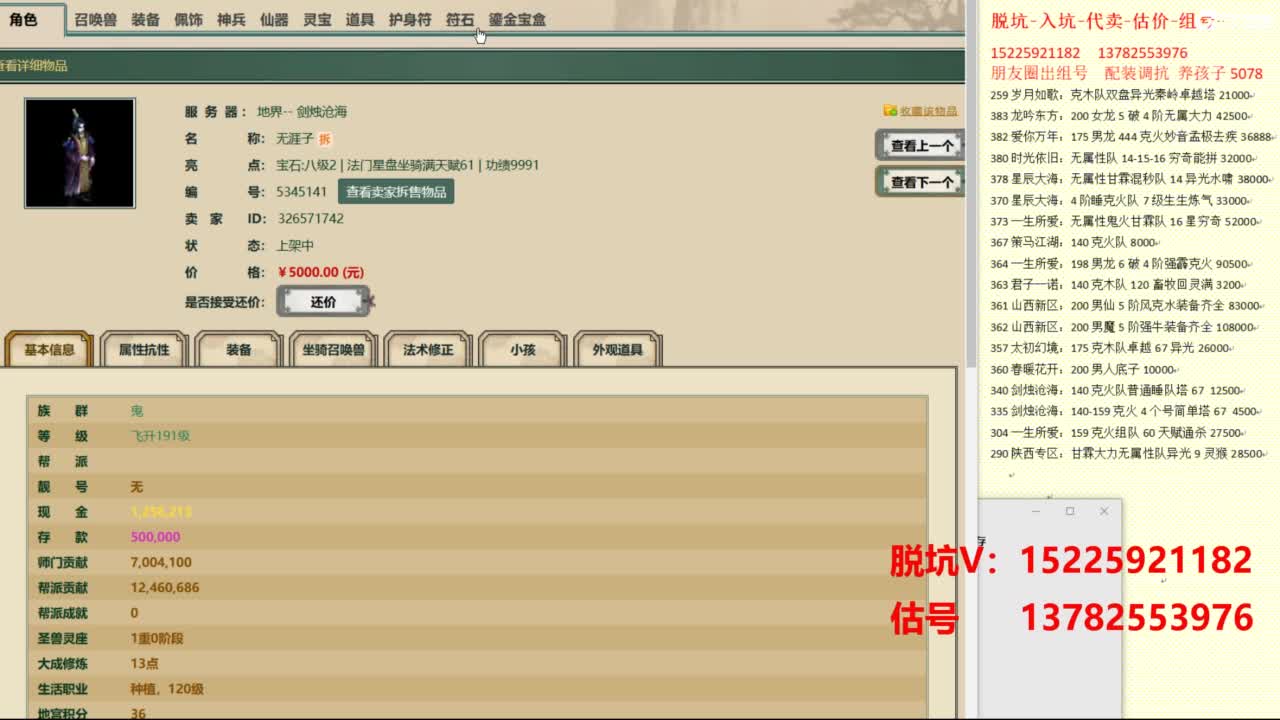
Task: View the previous item with 查看上一个
Action: click(920, 145)
